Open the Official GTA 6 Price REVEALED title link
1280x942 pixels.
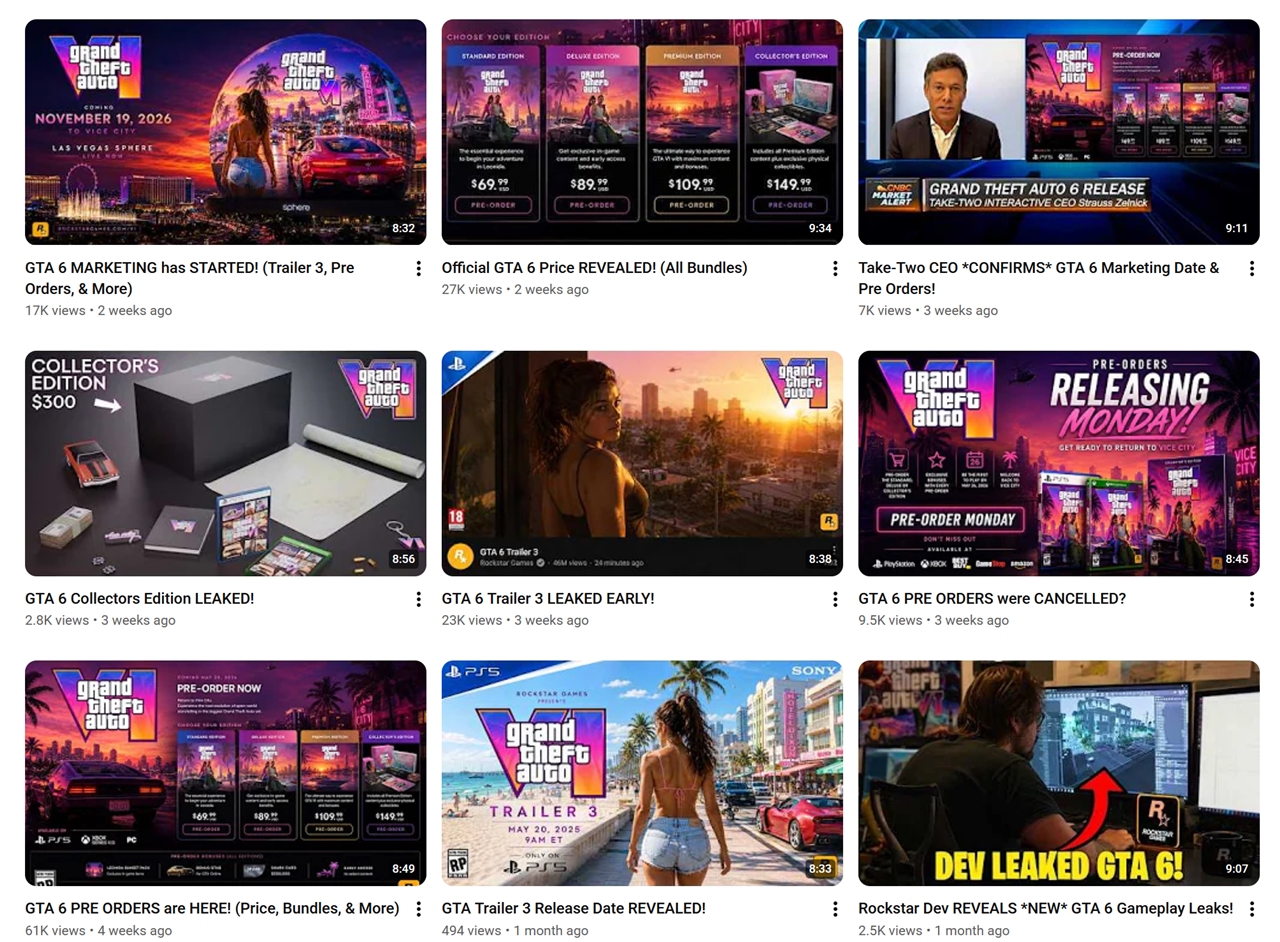click(595, 268)
